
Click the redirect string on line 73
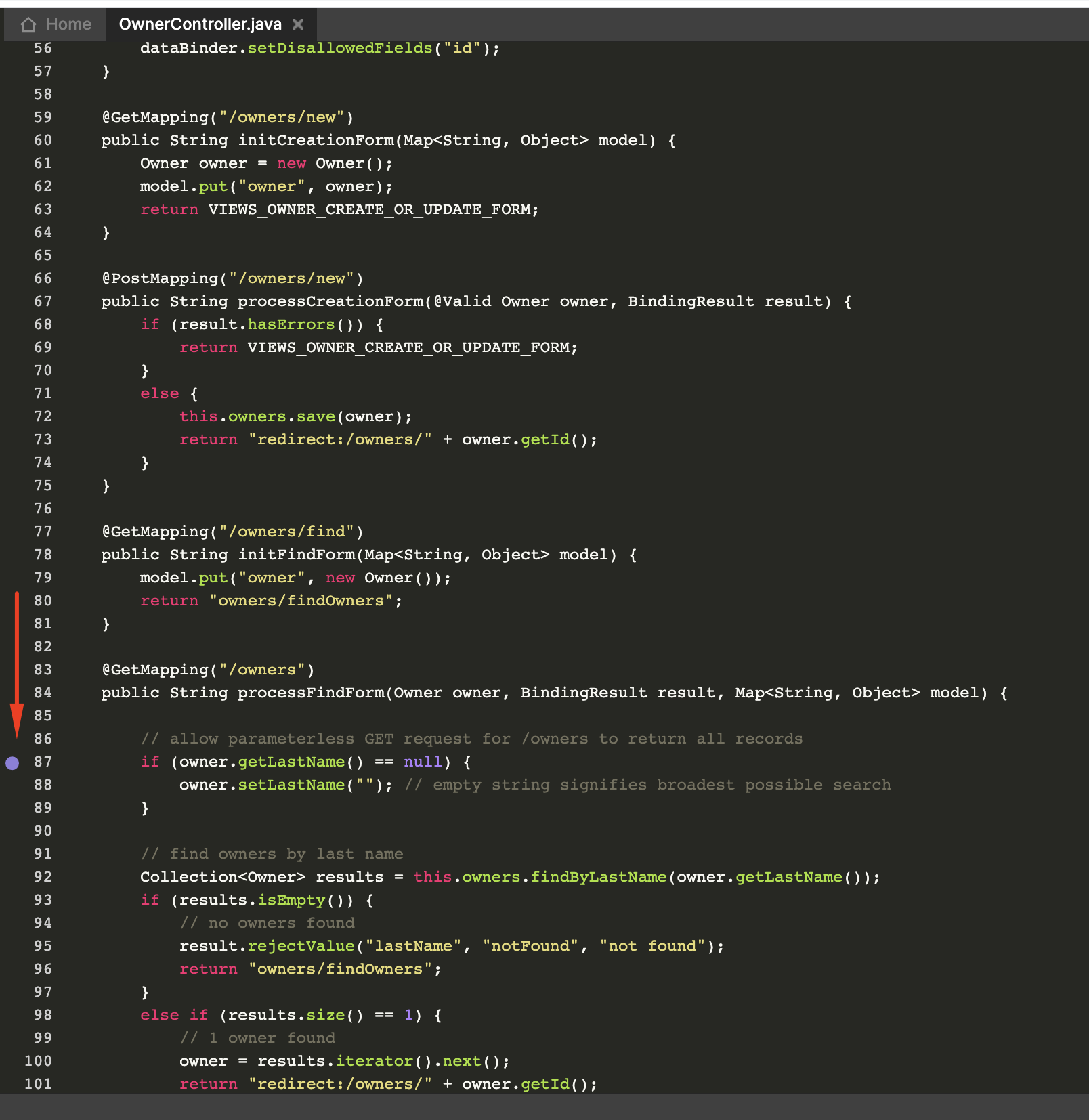(x=340, y=439)
